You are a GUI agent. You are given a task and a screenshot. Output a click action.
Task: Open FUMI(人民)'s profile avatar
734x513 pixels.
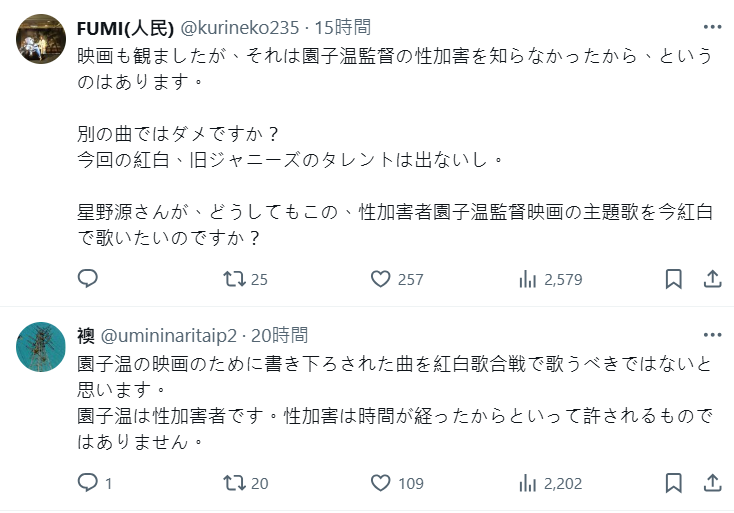click(x=43, y=39)
